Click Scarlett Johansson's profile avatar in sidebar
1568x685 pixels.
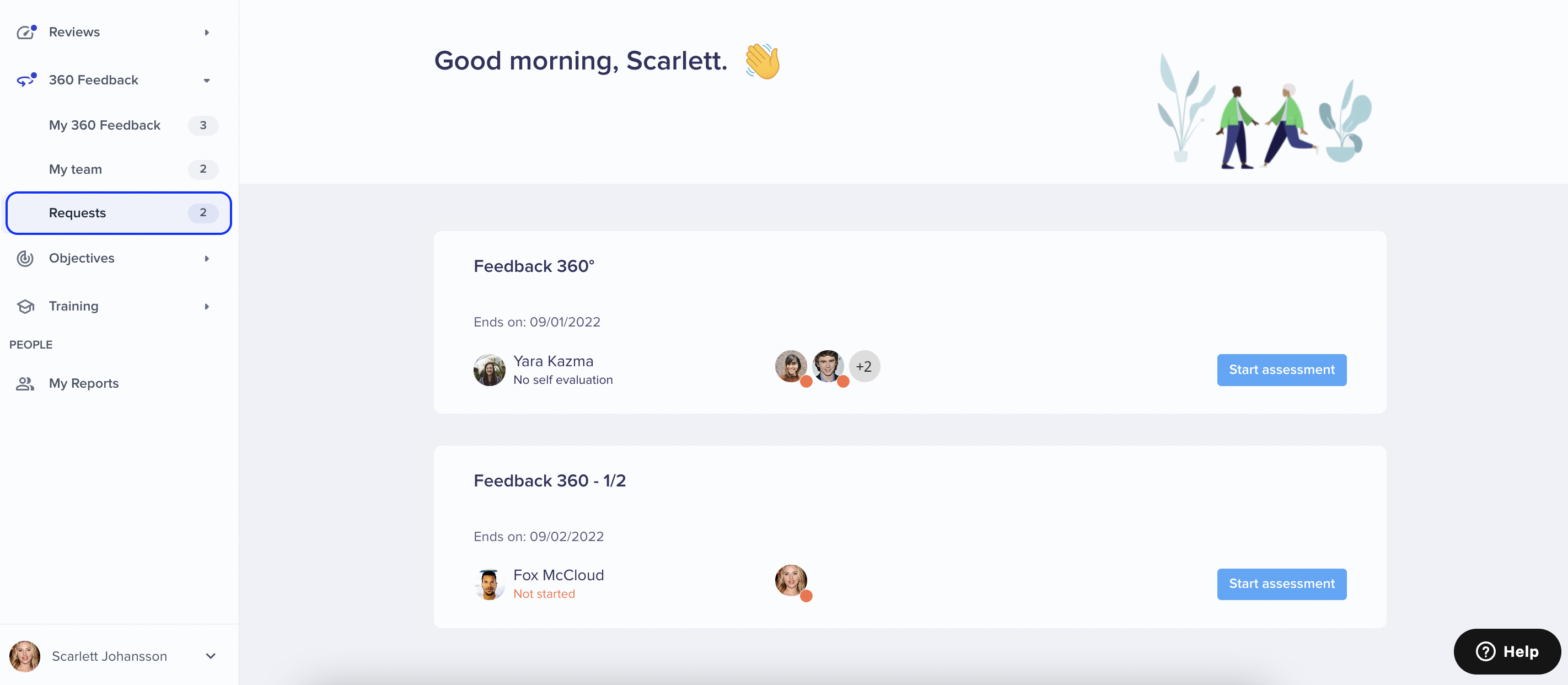[24, 656]
